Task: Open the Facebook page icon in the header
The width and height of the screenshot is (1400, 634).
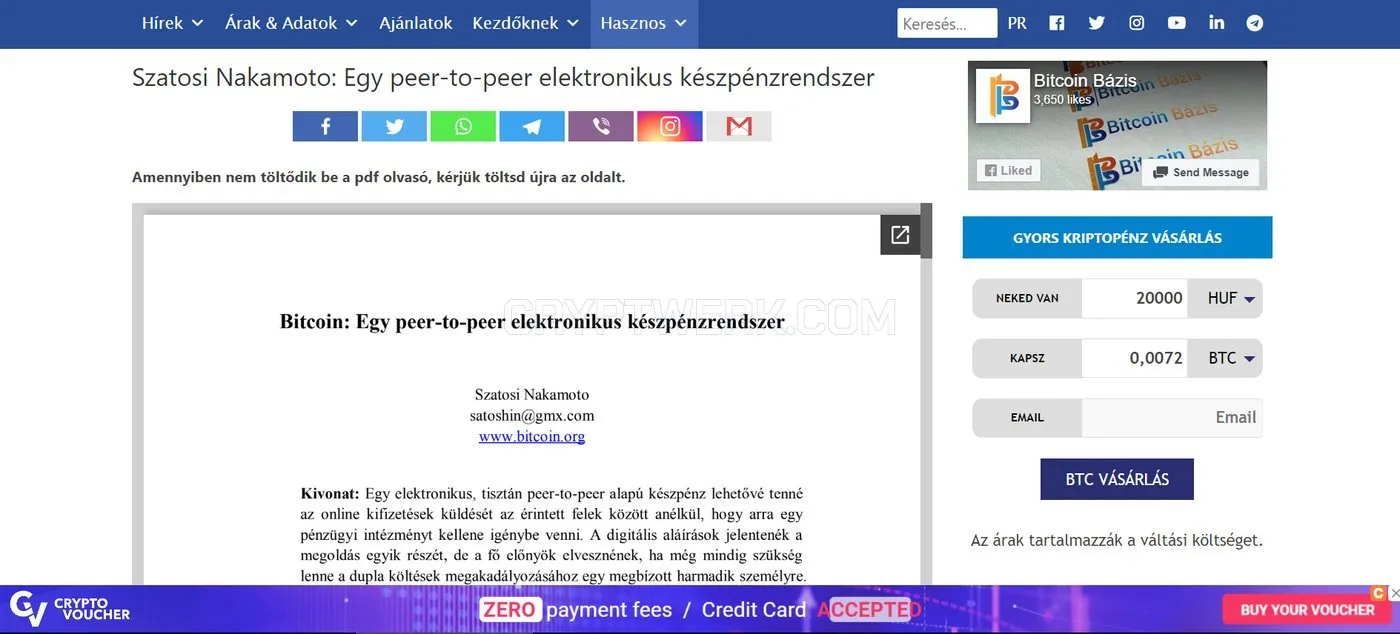Action: [1057, 23]
